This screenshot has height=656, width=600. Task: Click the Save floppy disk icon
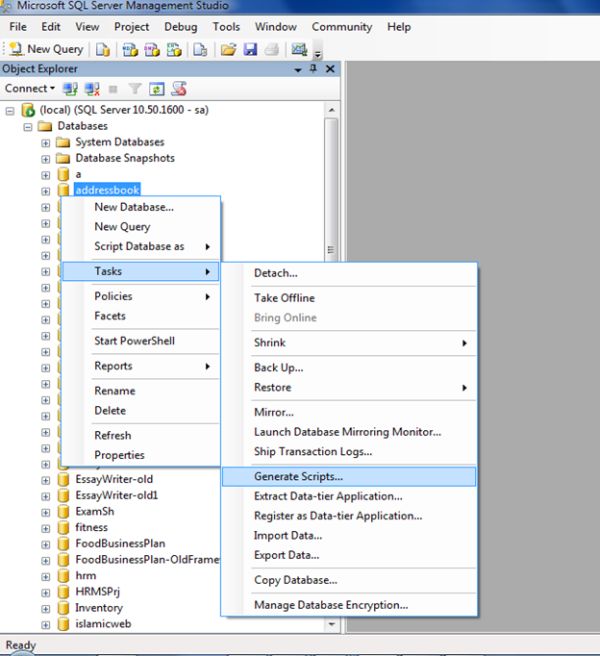pos(250,49)
